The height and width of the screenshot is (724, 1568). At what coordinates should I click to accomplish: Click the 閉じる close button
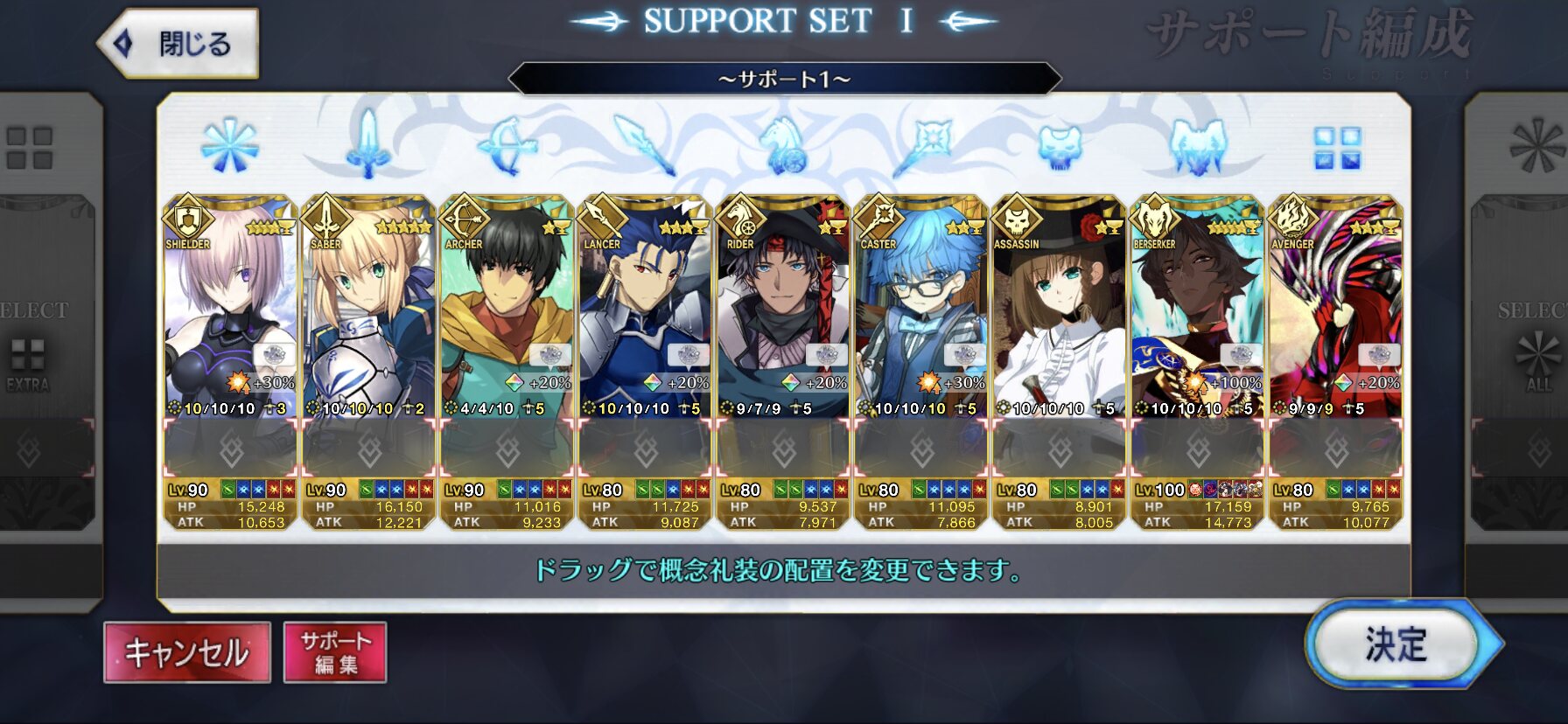point(179,43)
